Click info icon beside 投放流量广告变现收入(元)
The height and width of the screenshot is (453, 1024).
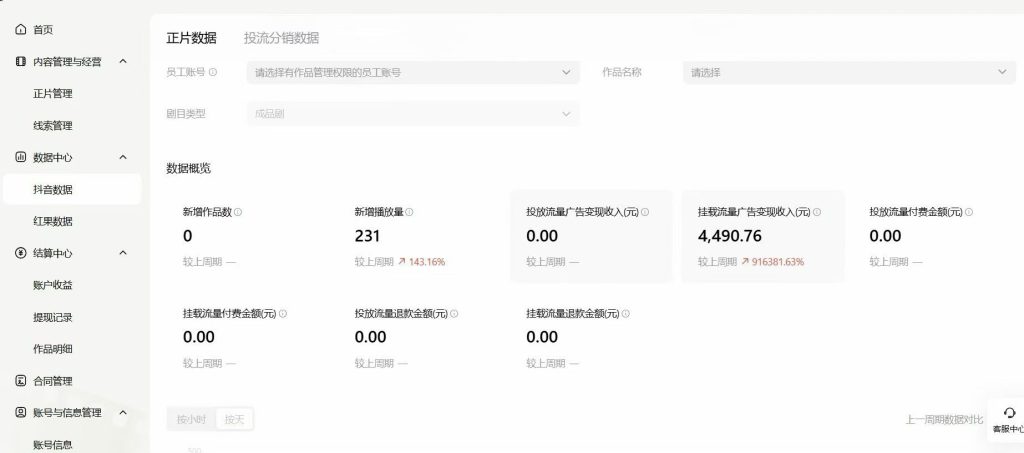pos(645,212)
